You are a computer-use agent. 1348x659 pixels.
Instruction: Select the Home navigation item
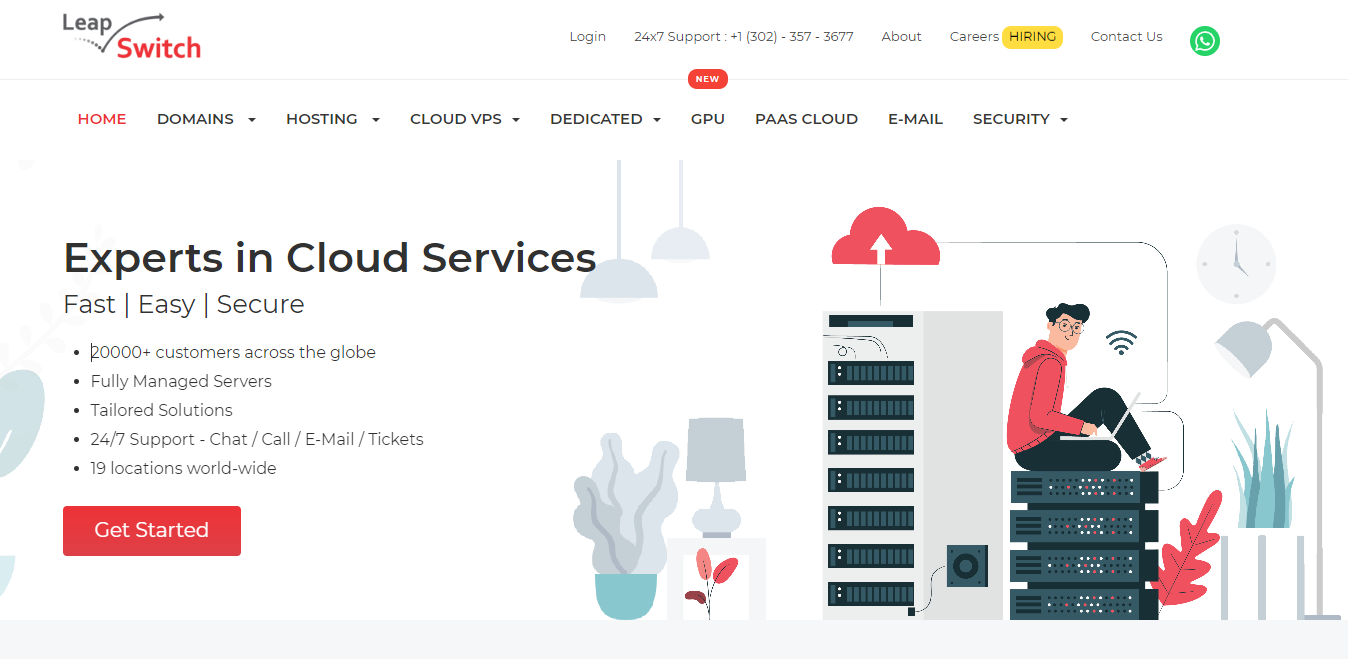click(102, 119)
